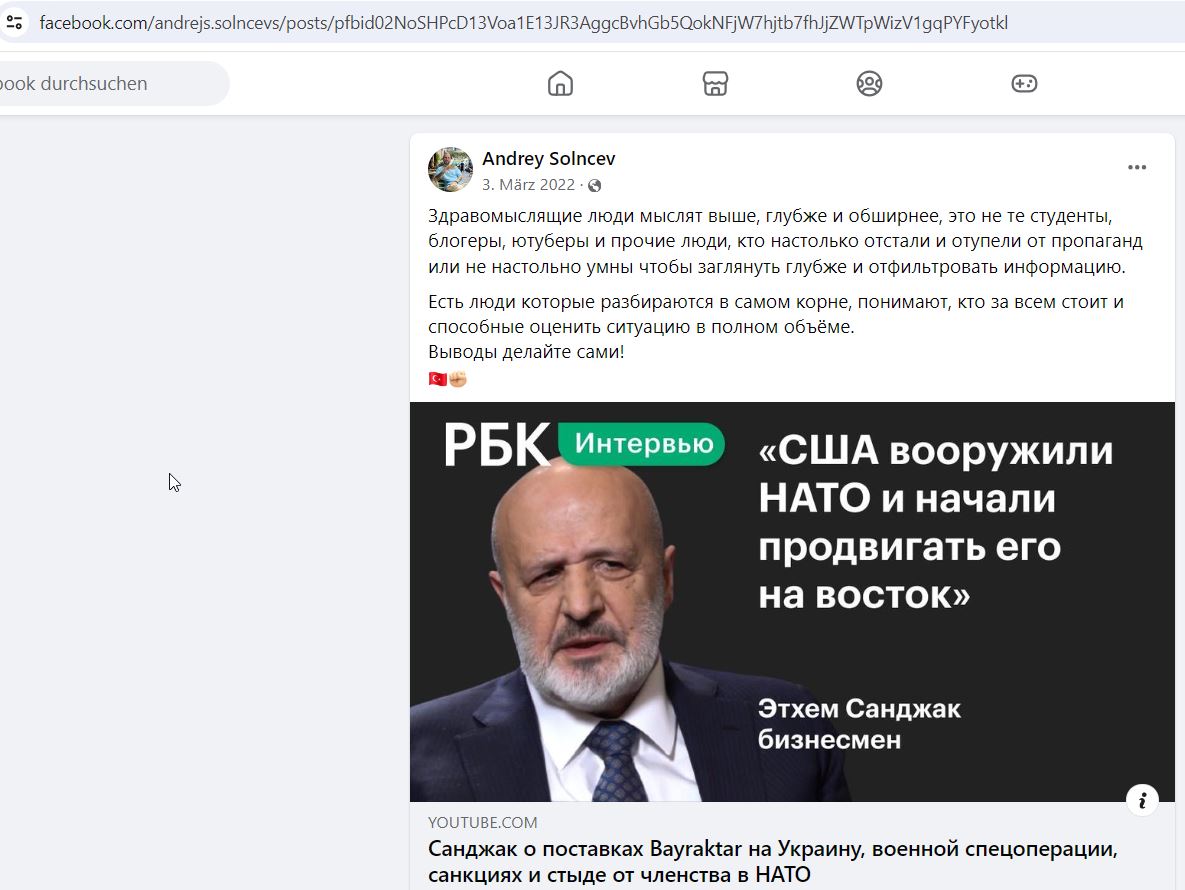Open the Andrey Solncev name link
1185x890 pixels.
coord(549,159)
